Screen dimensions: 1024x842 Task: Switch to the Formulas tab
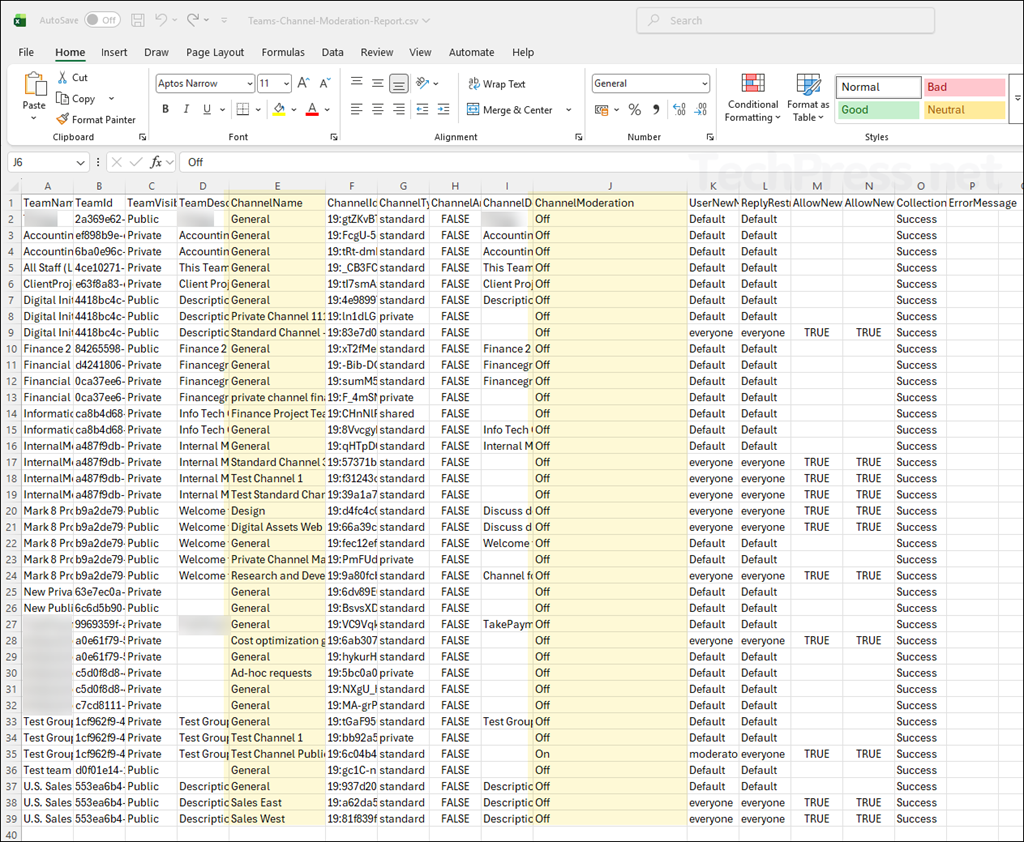283,52
